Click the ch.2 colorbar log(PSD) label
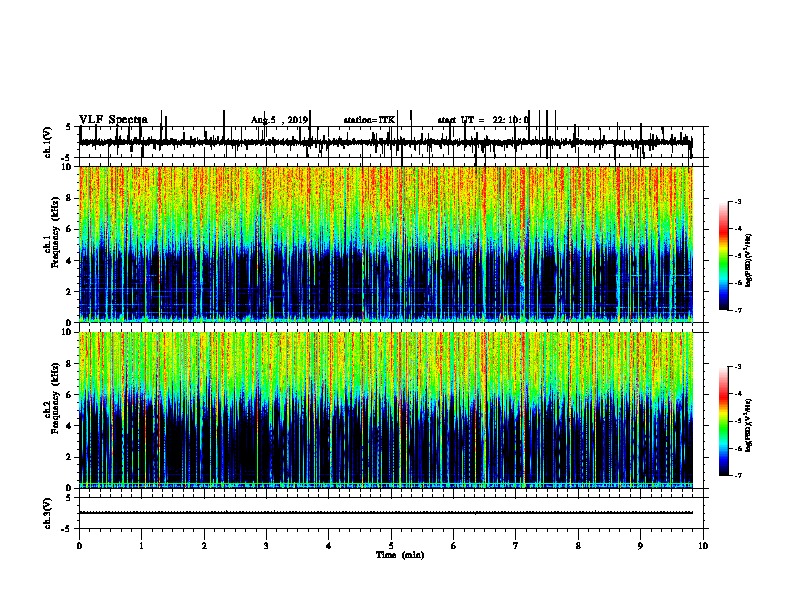Viewport: 792px width, 612px height. (x=749, y=425)
